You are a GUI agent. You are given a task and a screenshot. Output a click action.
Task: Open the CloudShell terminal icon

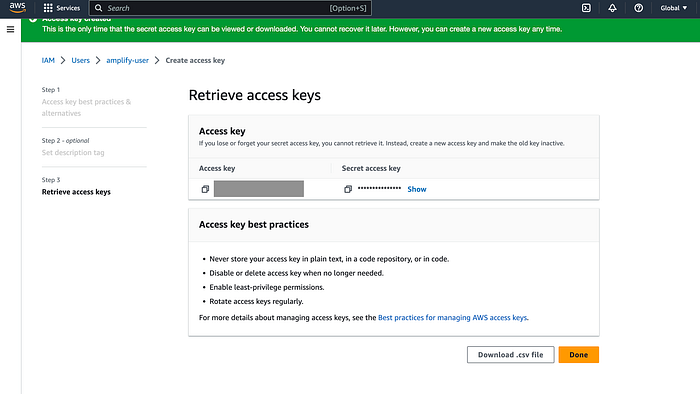point(586,8)
